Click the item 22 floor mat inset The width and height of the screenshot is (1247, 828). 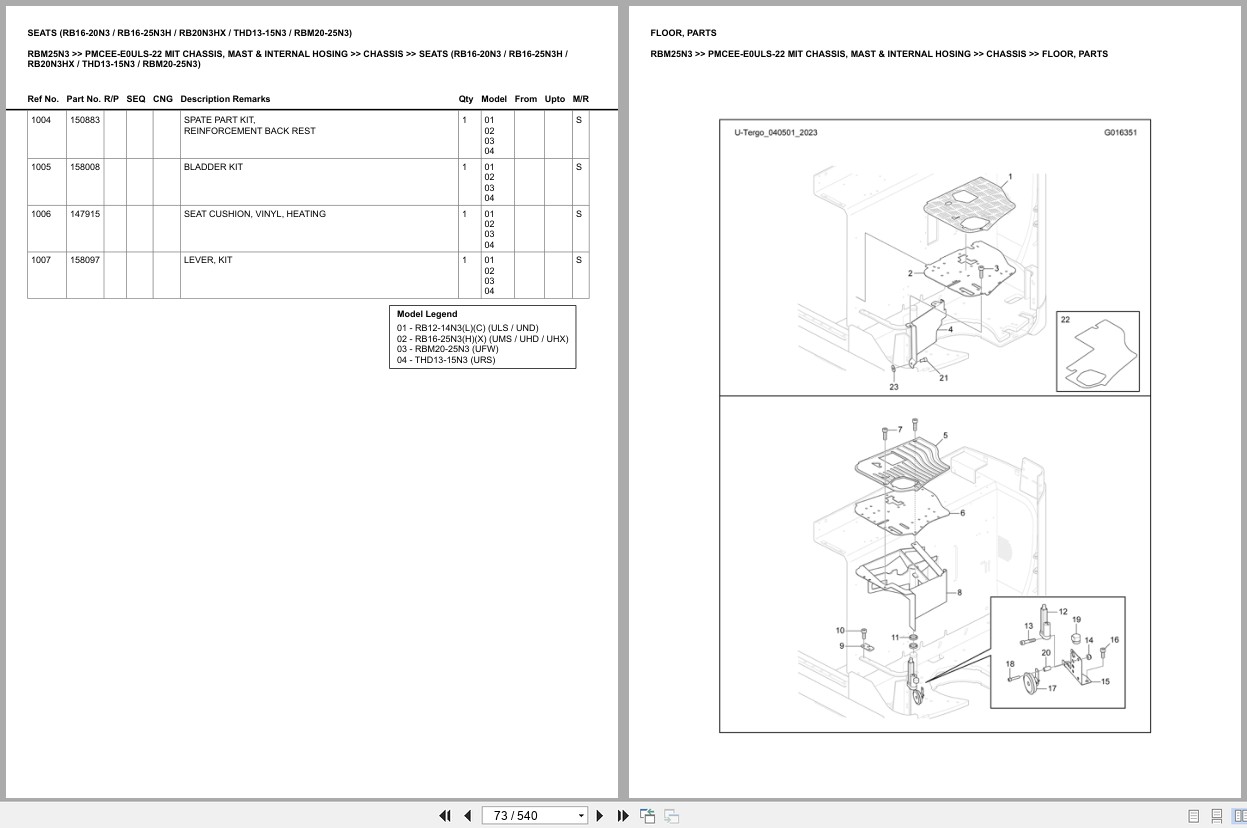pos(1098,351)
